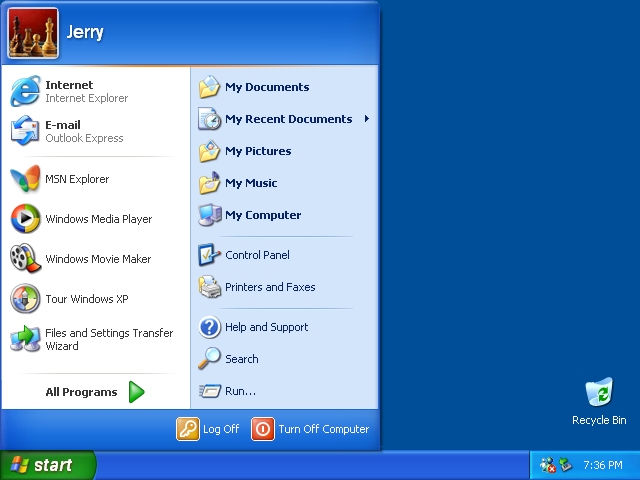Screen dimensions: 640x480
Task: Click the MSN Explorer text entry
Action: 77,179
